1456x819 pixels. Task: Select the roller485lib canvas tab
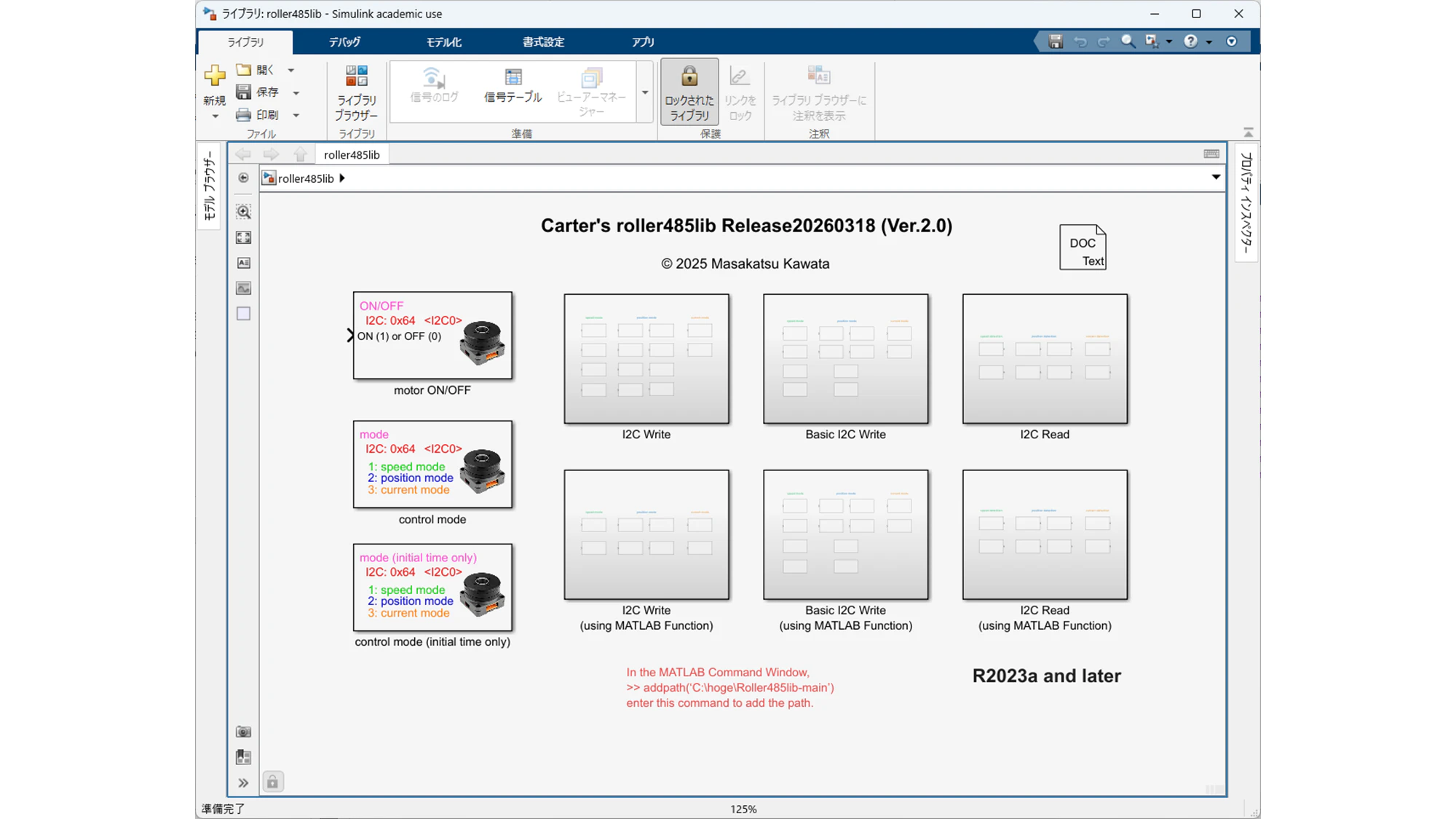pyautogui.click(x=352, y=154)
